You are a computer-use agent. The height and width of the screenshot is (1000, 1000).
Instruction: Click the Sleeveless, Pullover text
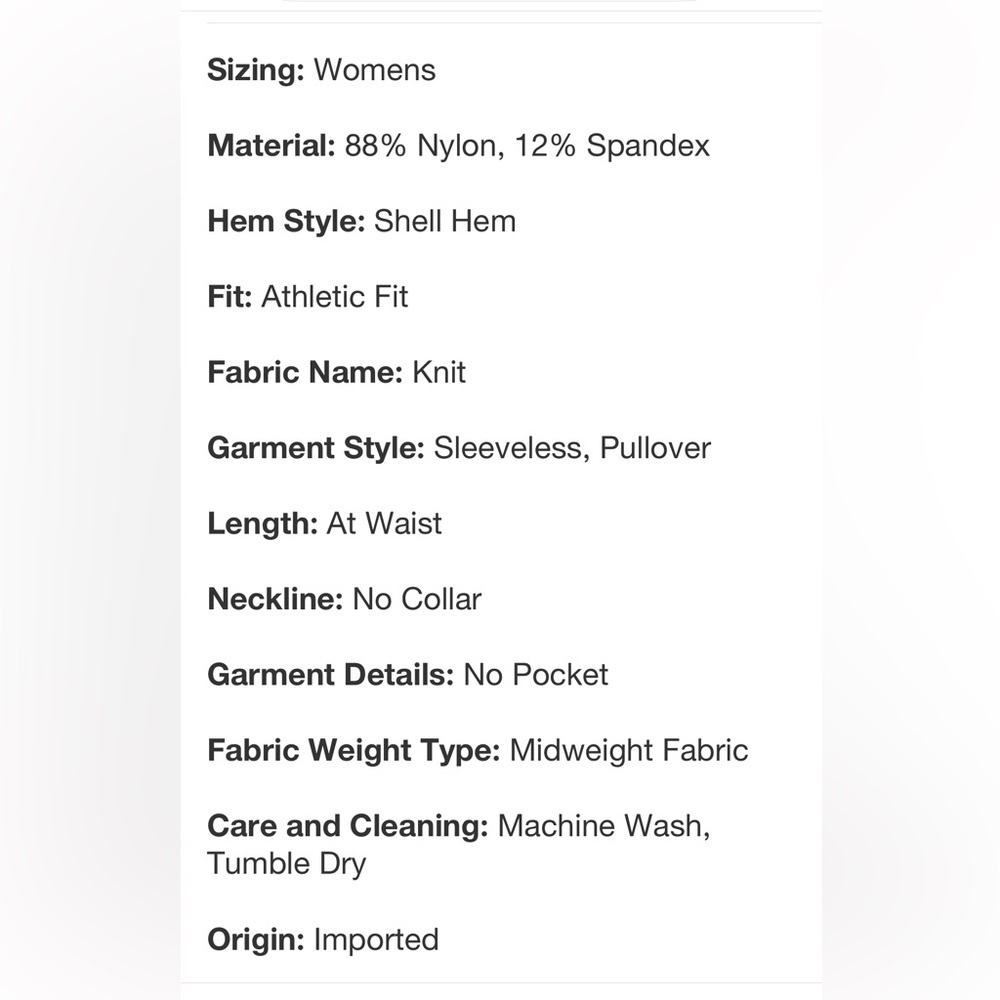pos(572,448)
